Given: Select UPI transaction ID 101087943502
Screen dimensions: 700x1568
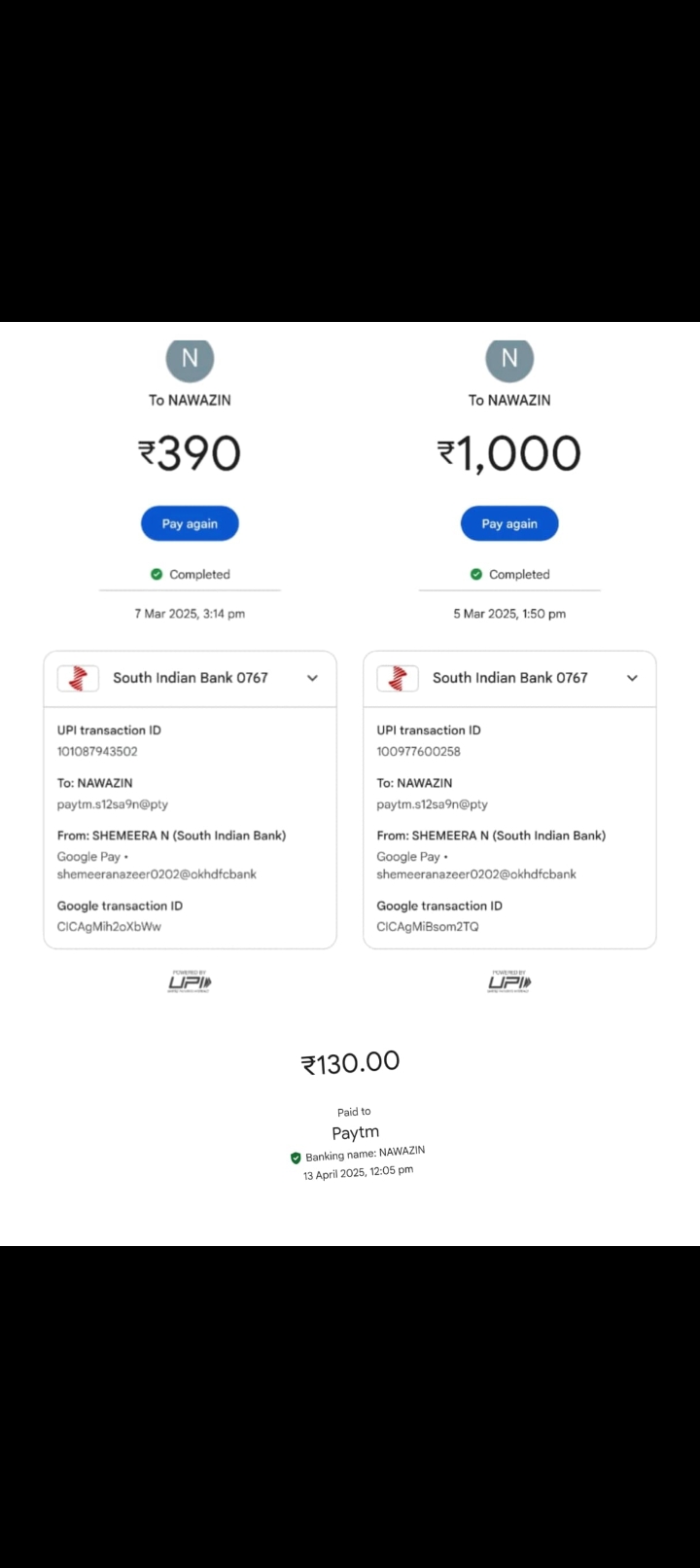Looking at the screenshot, I should [x=97, y=751].
